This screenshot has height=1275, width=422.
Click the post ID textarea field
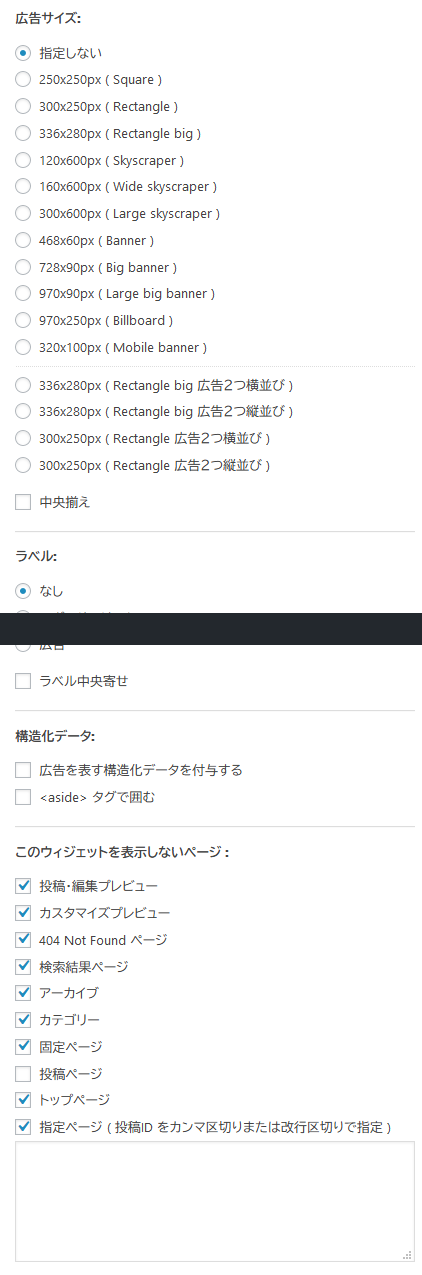(x=215, y=1201)
